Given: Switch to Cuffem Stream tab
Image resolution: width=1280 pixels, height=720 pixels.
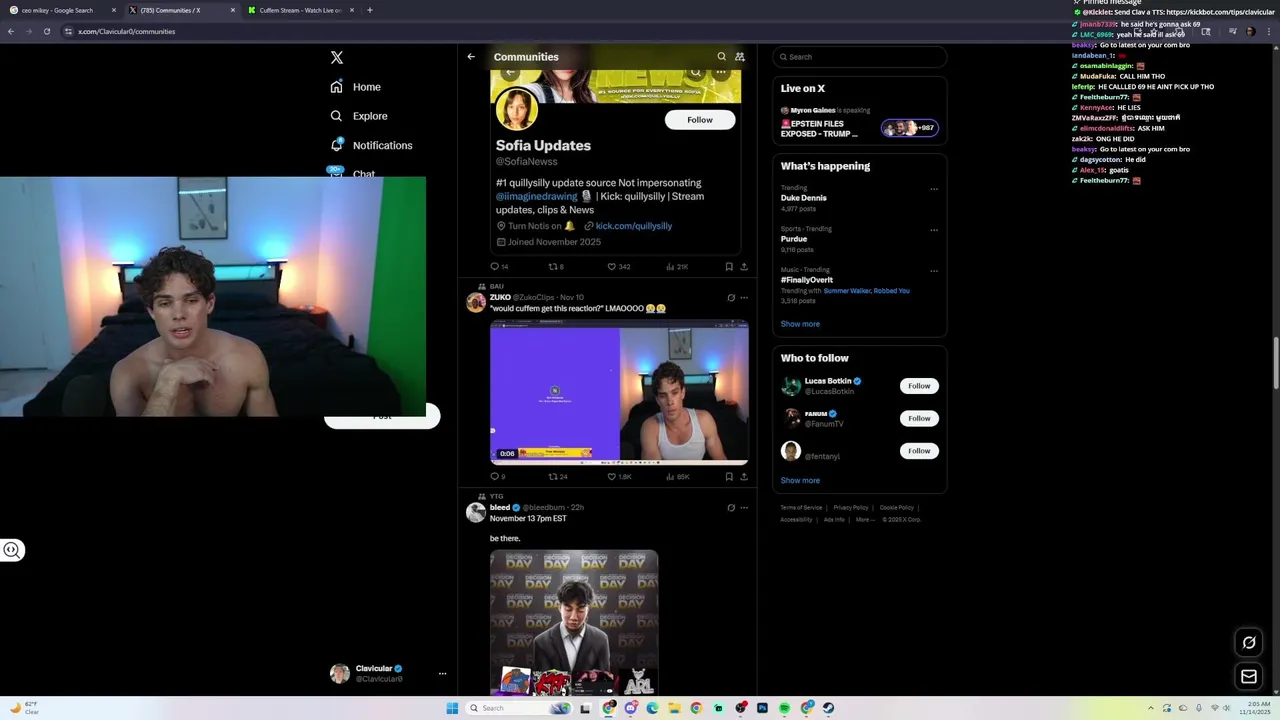Looking at the screenshot, I should coord(300,10).
